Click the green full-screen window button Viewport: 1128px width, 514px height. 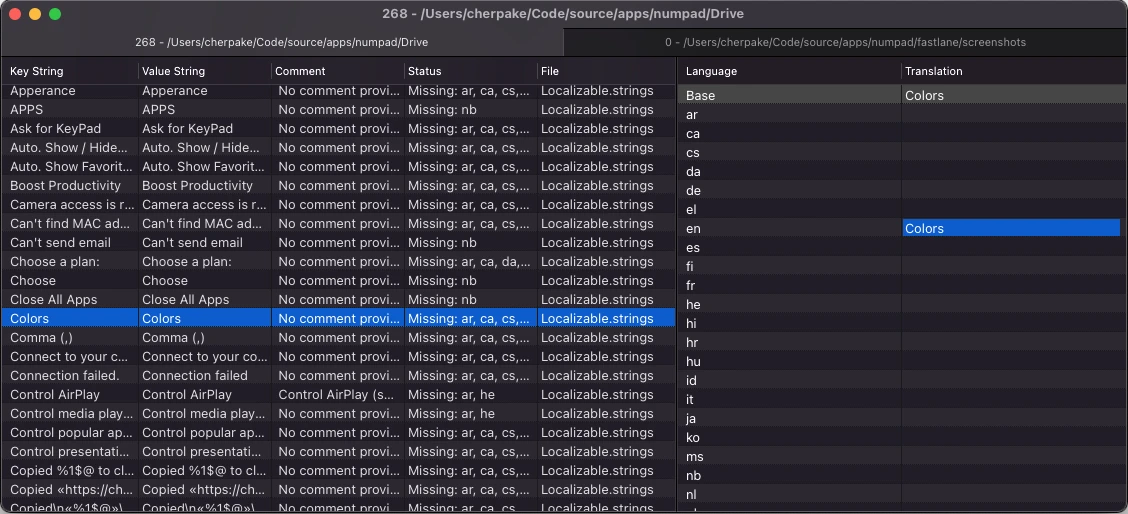pos(55,14)
